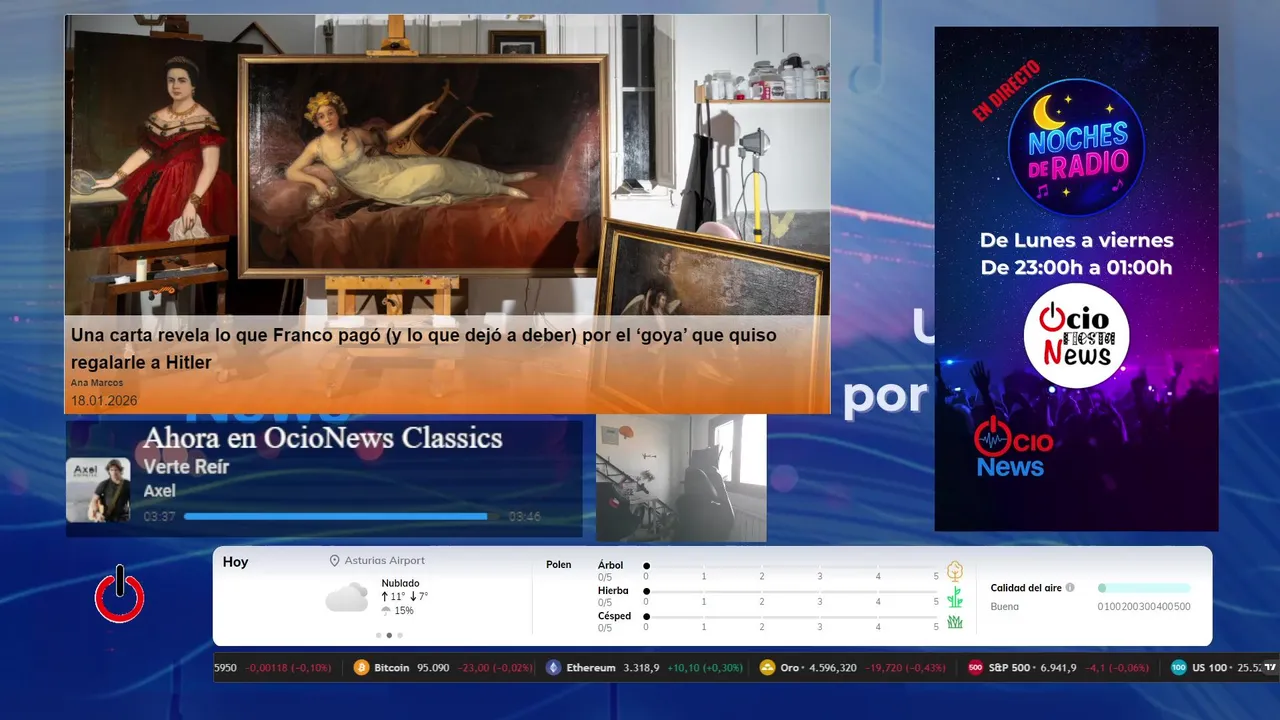Select the first weather pagination dot
This screenshot has height=720, width=1280.
point(378,635)
